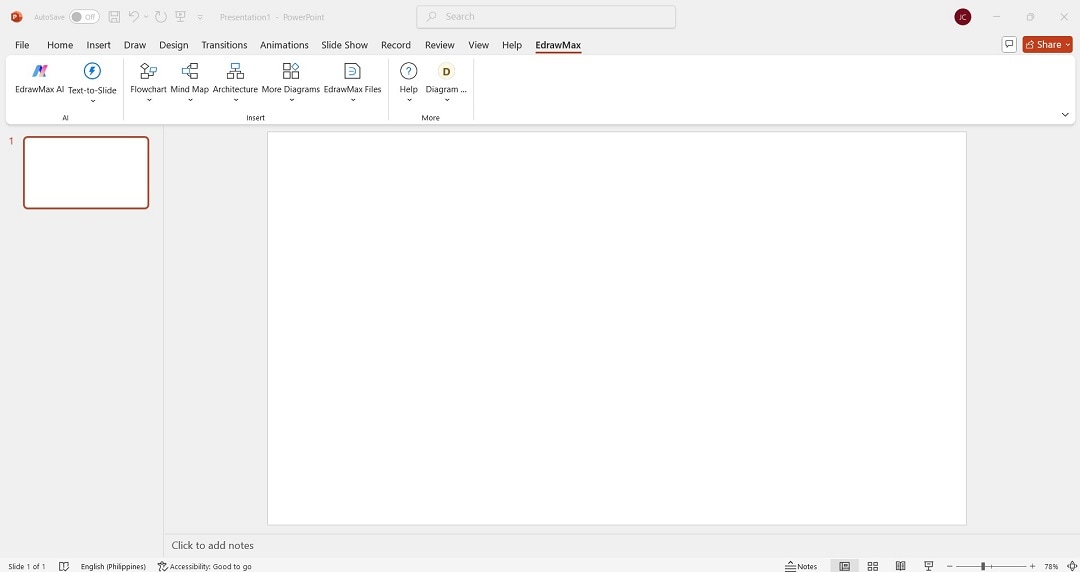Screen dimensions: 1080x572
Task: Switch to the Design tab
Action: click(x=174, y=45)
